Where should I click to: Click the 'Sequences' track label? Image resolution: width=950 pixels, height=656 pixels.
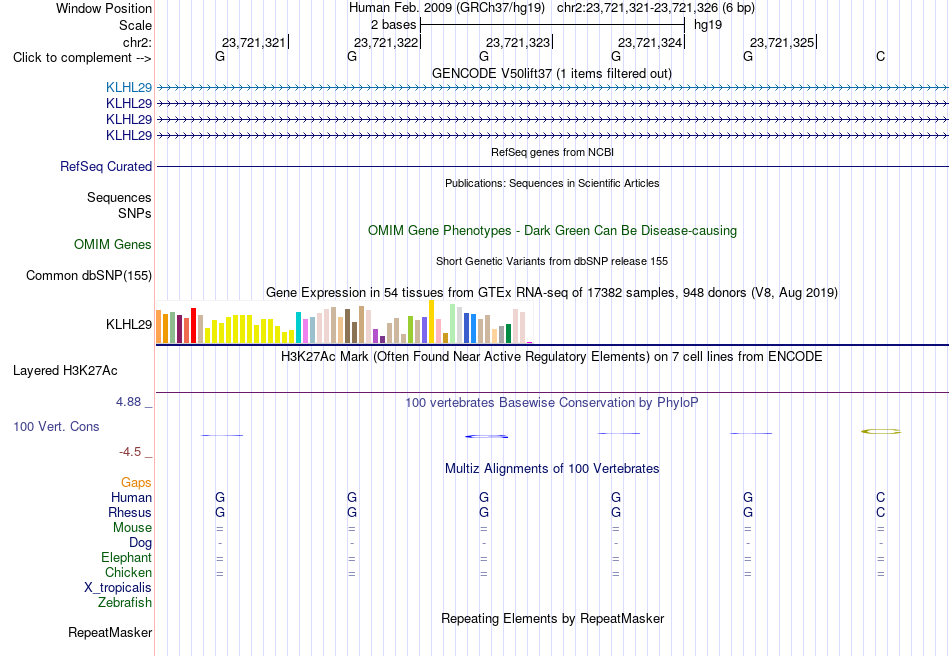coord(119,197)
